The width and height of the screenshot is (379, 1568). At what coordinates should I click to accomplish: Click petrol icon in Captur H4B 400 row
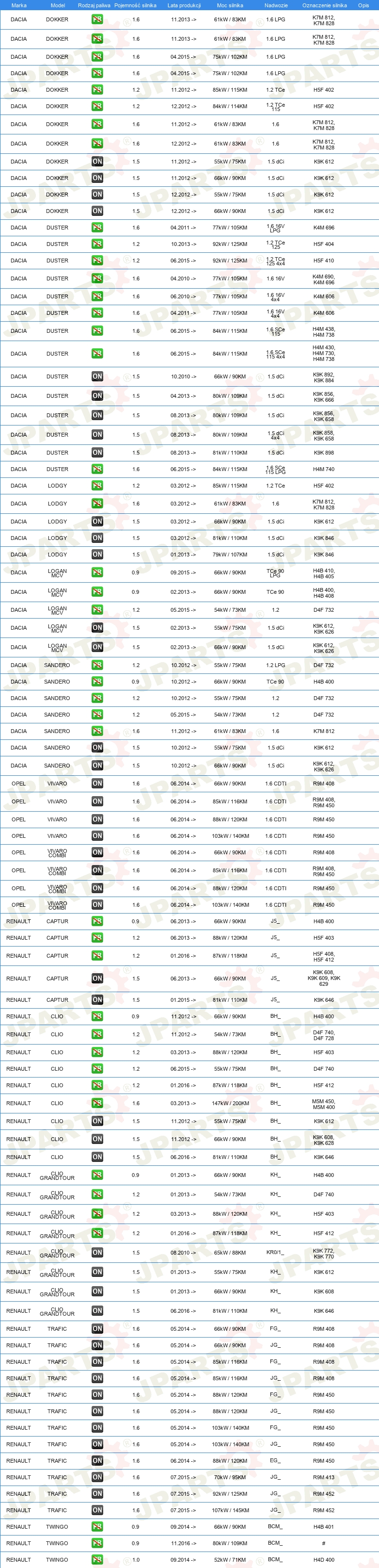[x=97, y=922]
